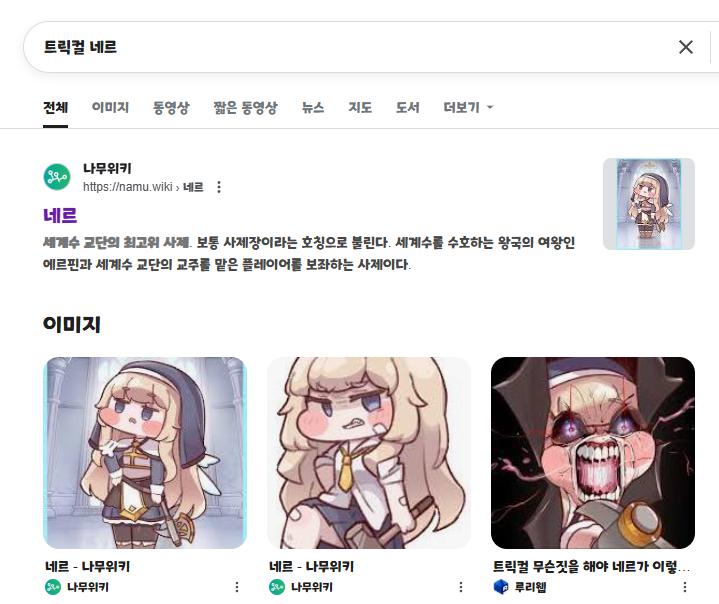The image size is (719, 604).
Task: Click the 나무위키 icon under the first image
Action: [53, 587]
